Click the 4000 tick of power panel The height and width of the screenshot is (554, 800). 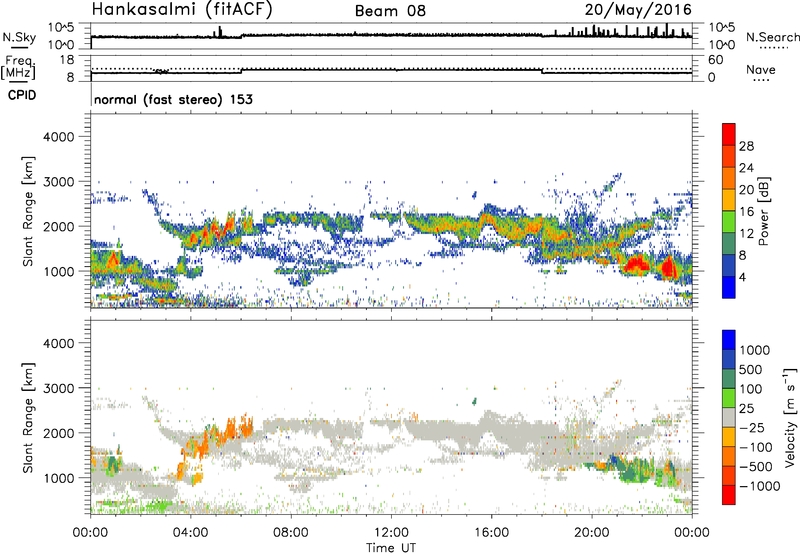click(x=59, y=137)
